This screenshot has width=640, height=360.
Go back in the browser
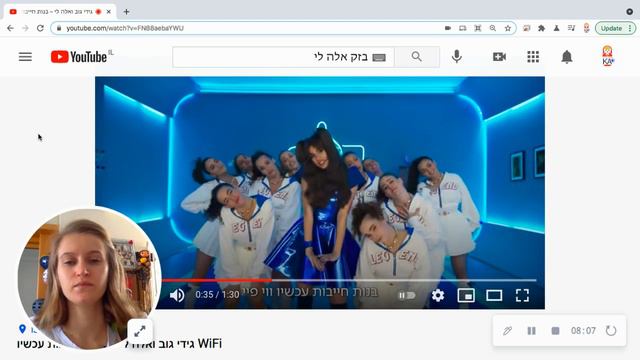point(10,28)
